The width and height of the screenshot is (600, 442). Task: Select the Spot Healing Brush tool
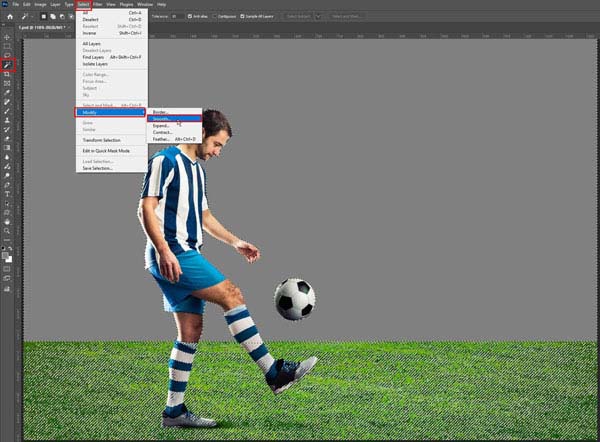coord(7,102)
